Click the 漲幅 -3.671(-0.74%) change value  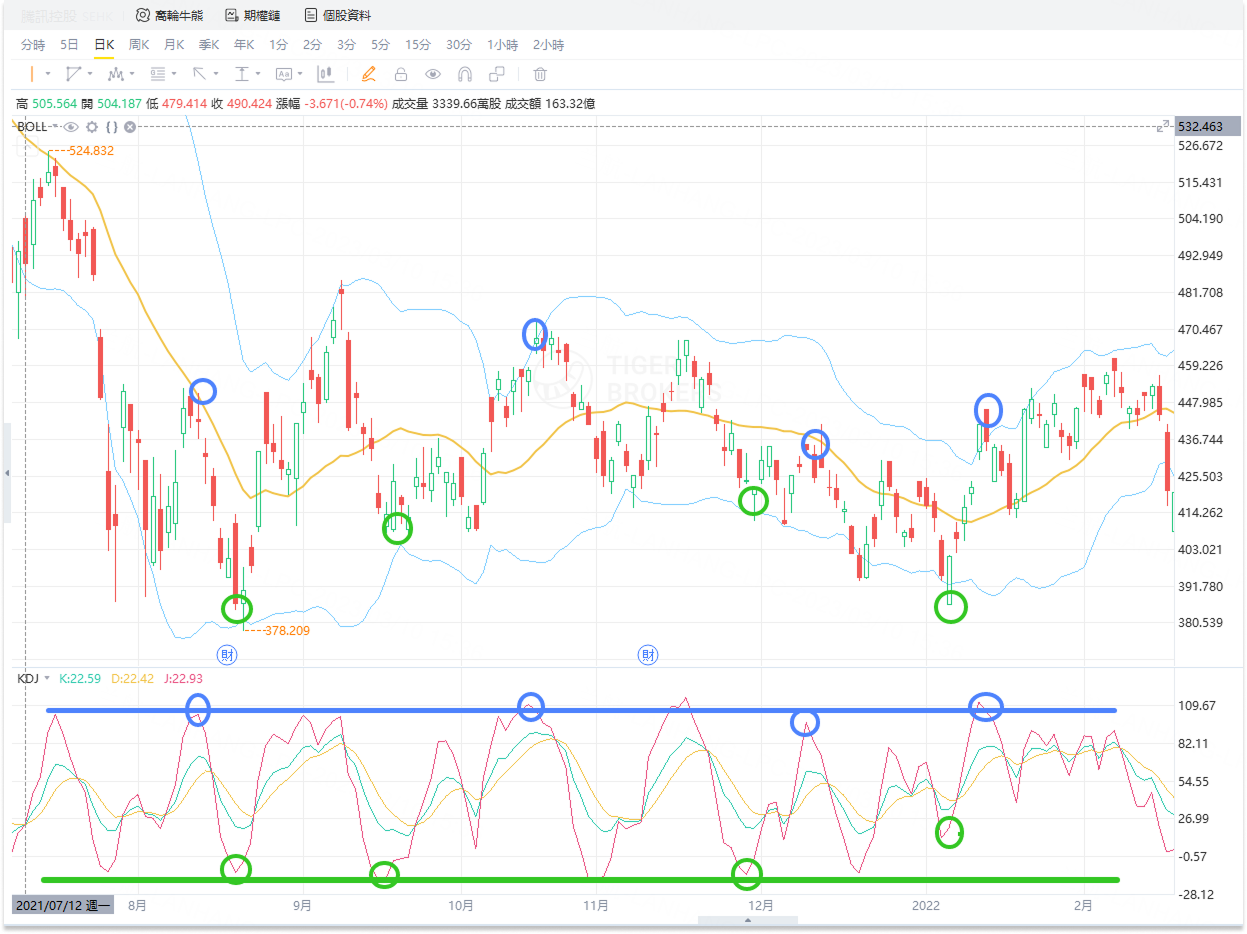[330, 103]
